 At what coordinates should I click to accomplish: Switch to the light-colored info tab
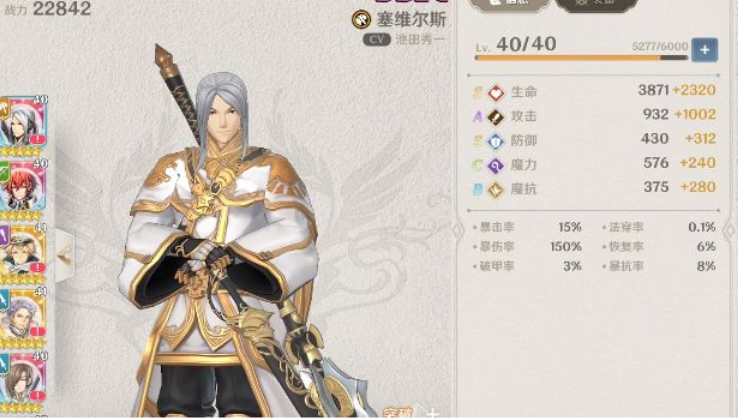point(510,4)
